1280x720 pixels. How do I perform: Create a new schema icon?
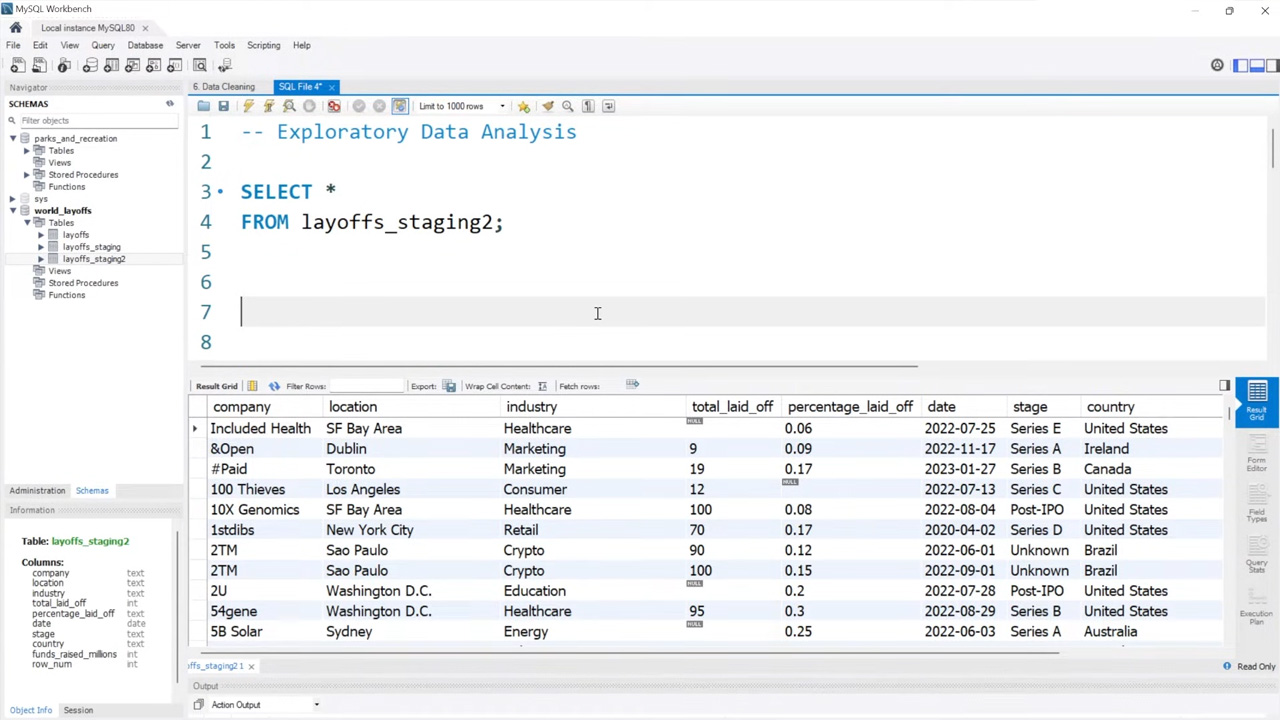pyautogui.click(x=90, y=65)
